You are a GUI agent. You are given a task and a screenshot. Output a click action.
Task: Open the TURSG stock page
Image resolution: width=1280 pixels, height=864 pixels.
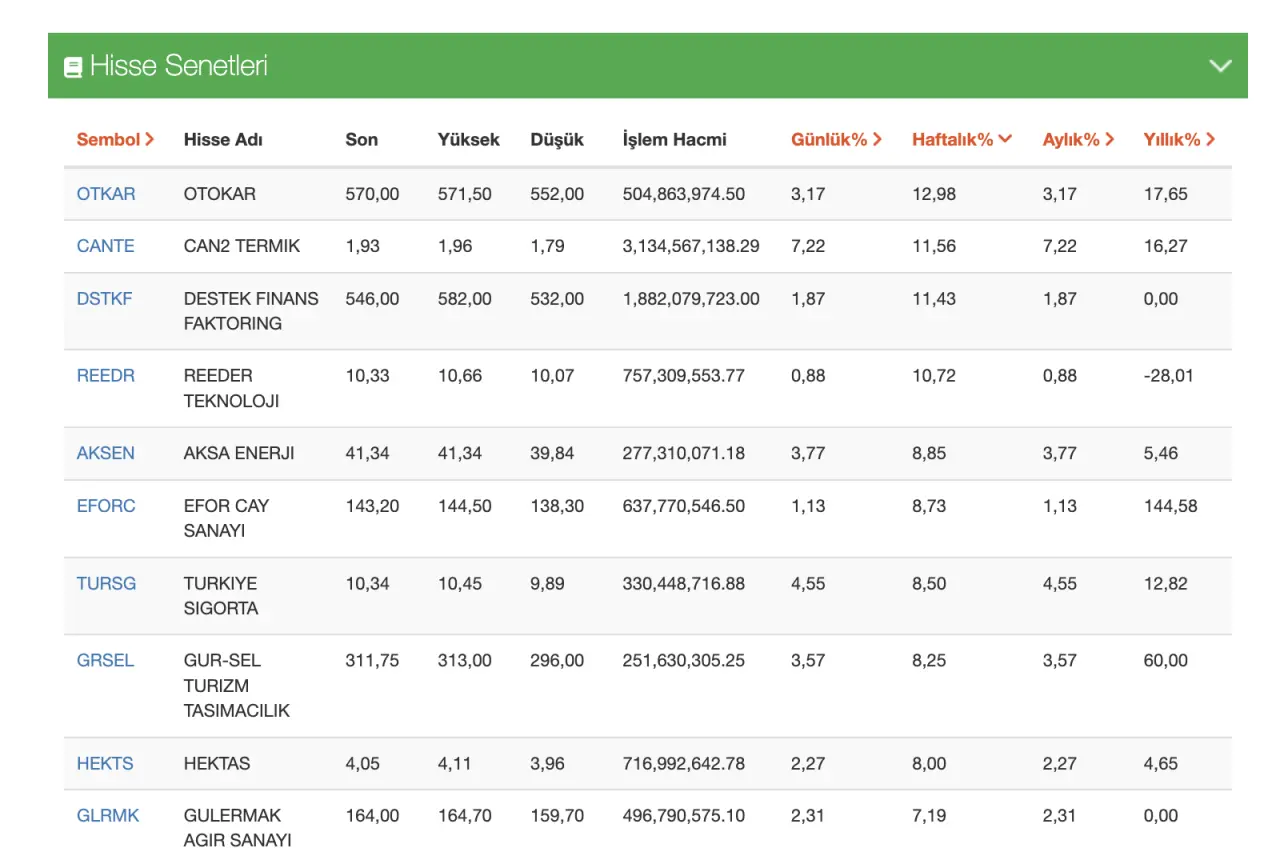pos(106,583)
